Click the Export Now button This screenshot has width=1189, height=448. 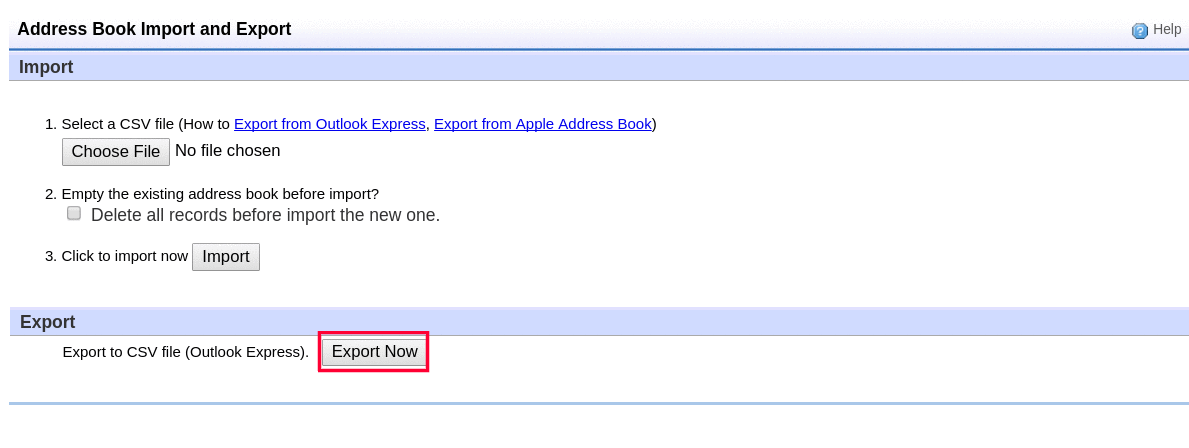374,352
